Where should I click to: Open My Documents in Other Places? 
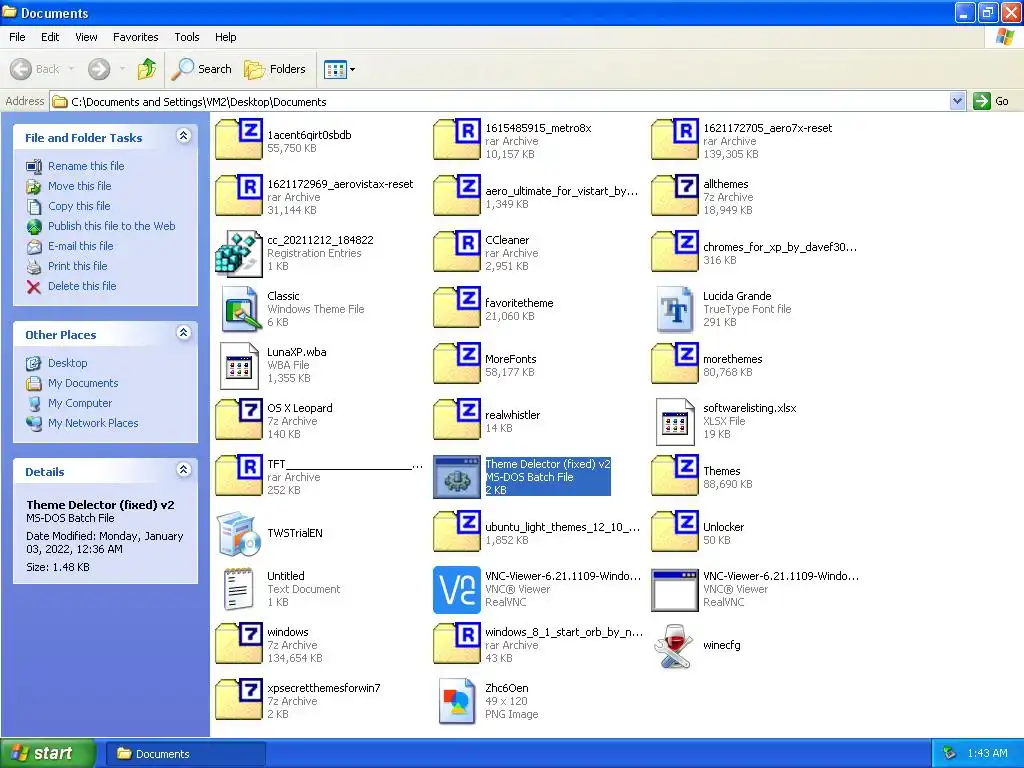pos(83,383)
